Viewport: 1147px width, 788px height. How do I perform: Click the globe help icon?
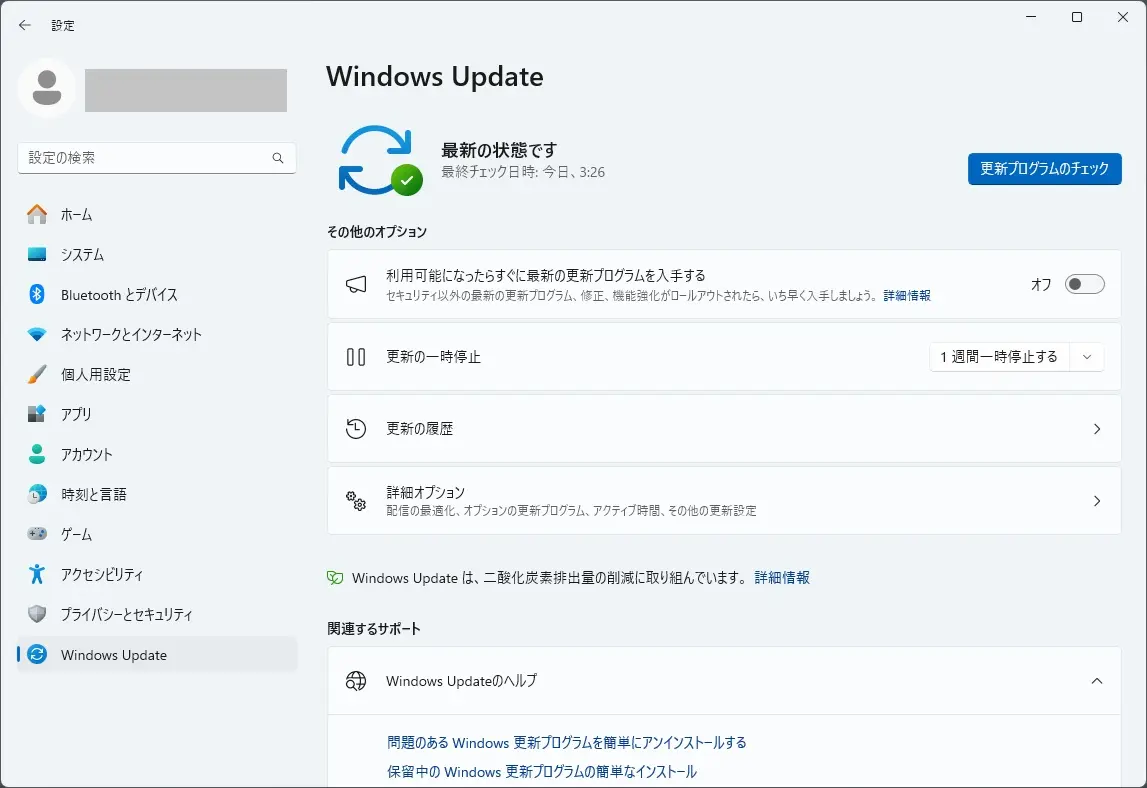[x=356, y=681]
